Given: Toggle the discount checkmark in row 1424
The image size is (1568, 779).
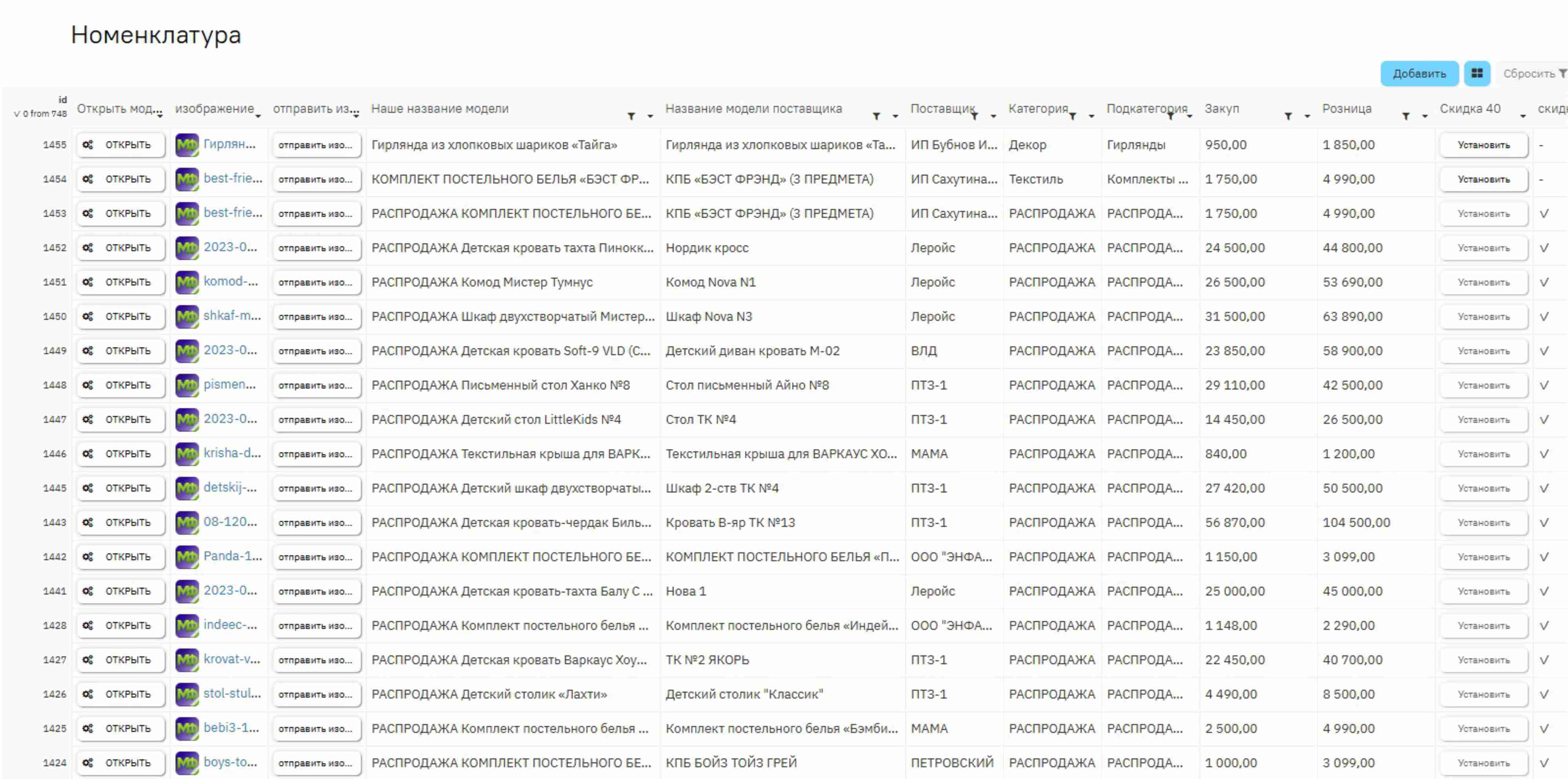Looking at the screenshot, I should tap(1544, 763).
